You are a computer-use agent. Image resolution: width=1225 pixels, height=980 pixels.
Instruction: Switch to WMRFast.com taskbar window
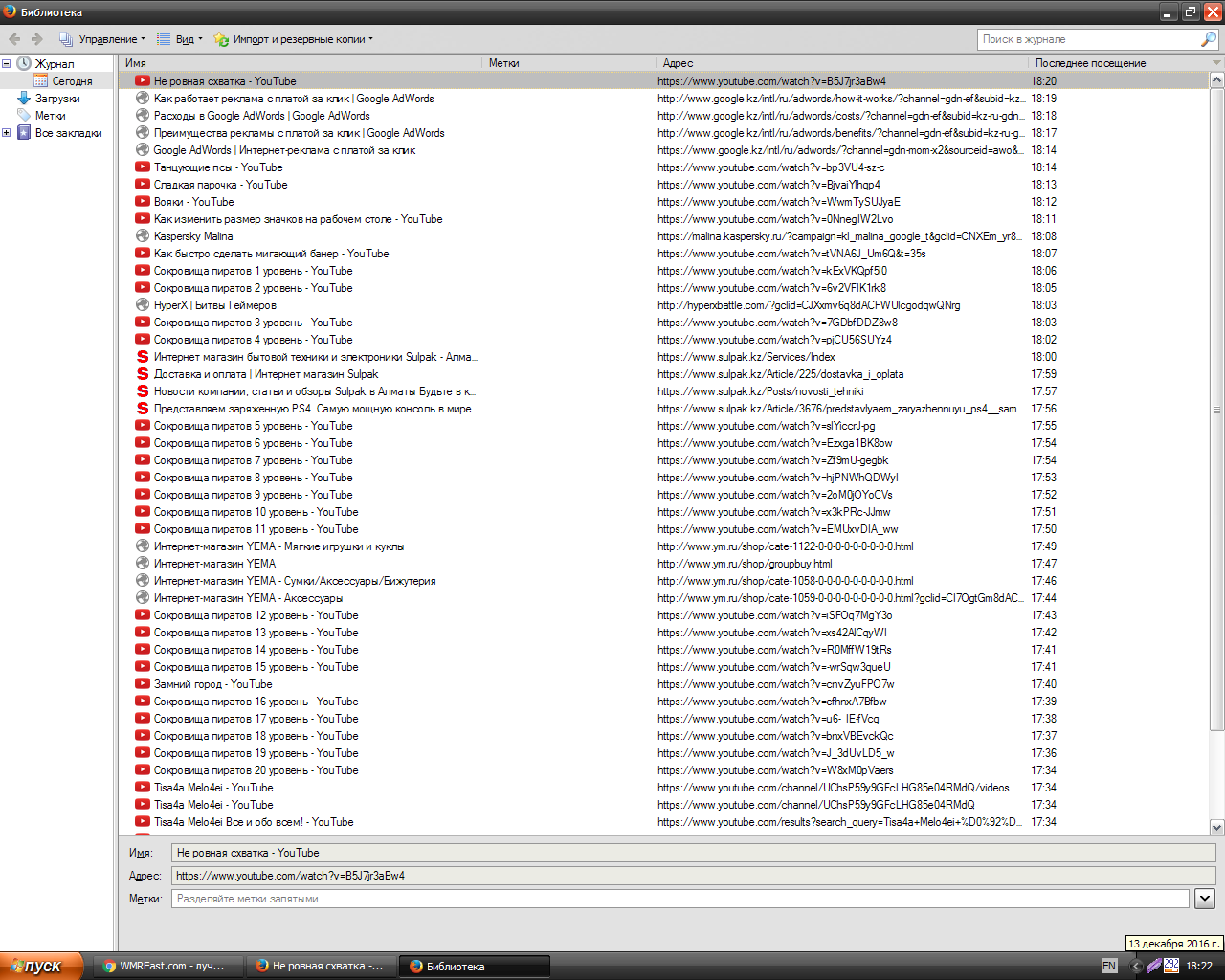click(x=168, y=967)
